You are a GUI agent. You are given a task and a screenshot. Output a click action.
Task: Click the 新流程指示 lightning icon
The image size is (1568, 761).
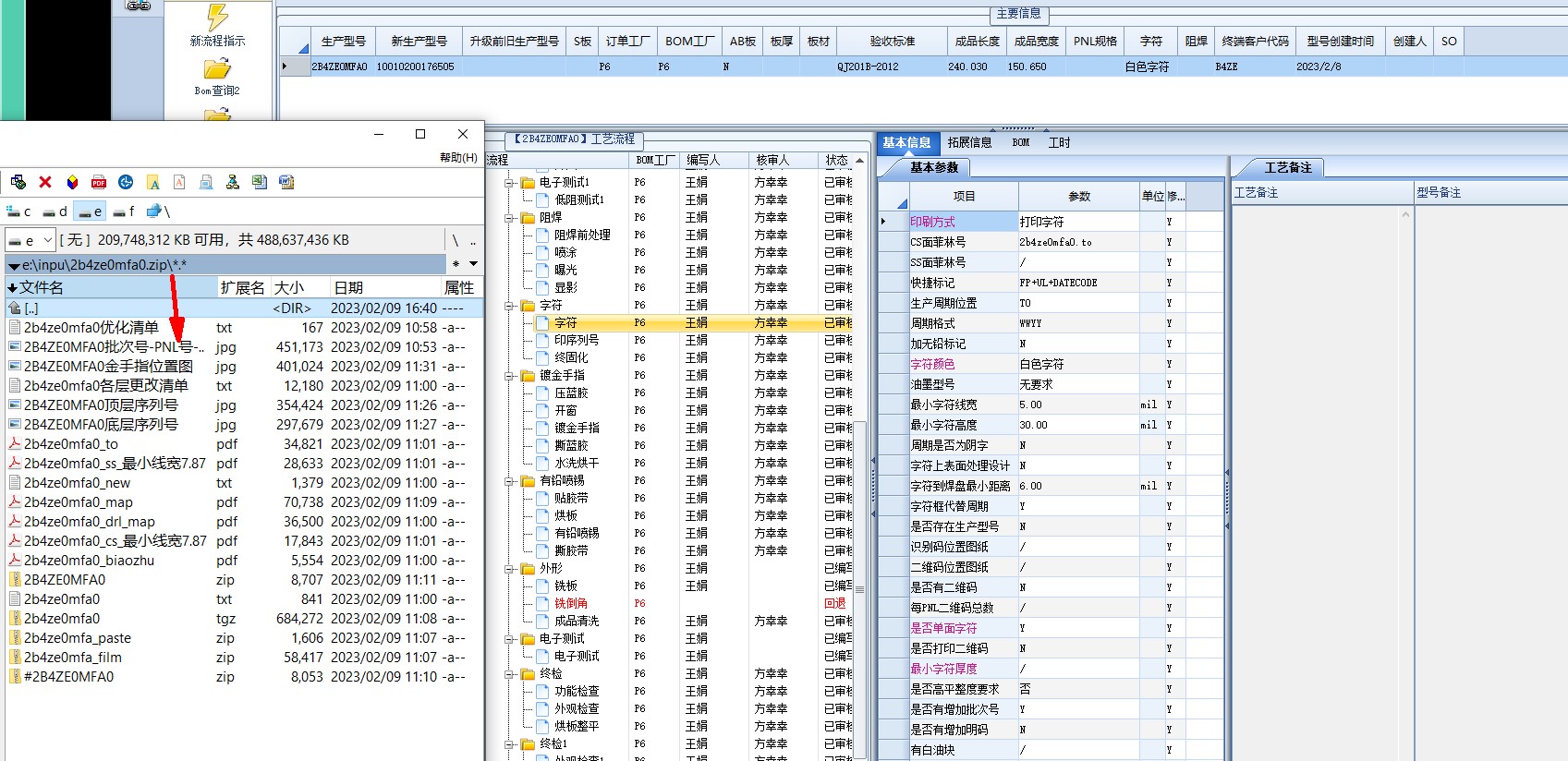pyautogui.click(x=217, y=17)
